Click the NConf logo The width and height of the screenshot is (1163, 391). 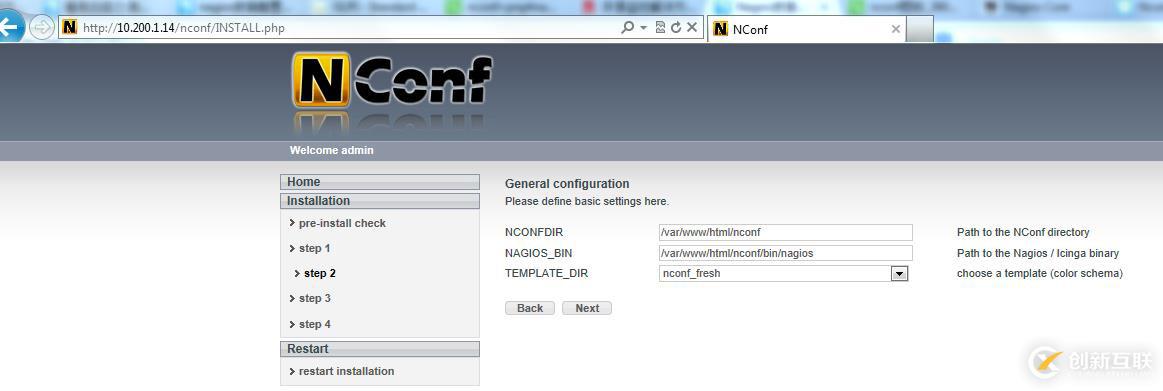(x=392, y=80)
